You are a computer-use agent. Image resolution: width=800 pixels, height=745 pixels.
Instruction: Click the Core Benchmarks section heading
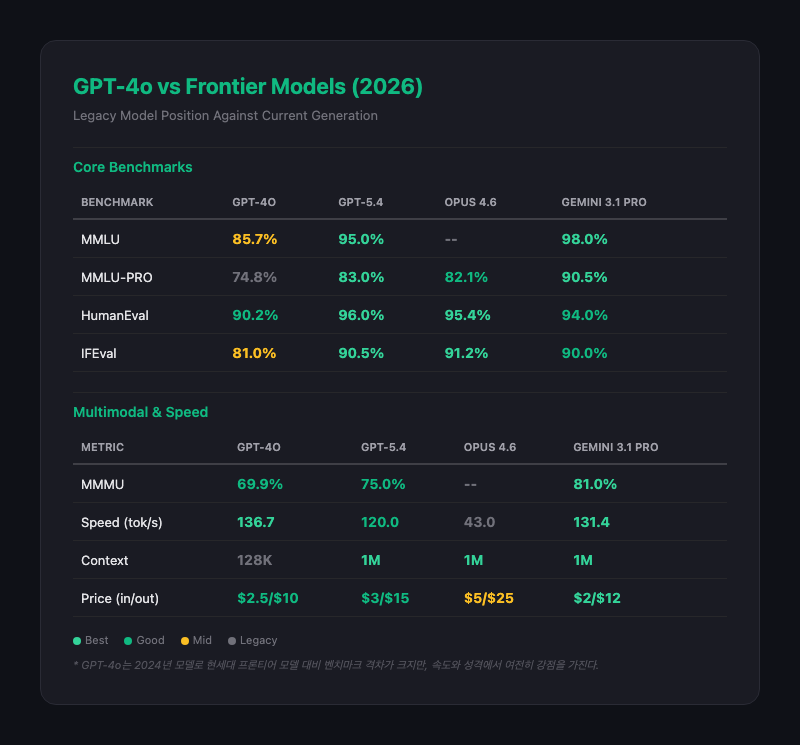click(x=133, y=167)
